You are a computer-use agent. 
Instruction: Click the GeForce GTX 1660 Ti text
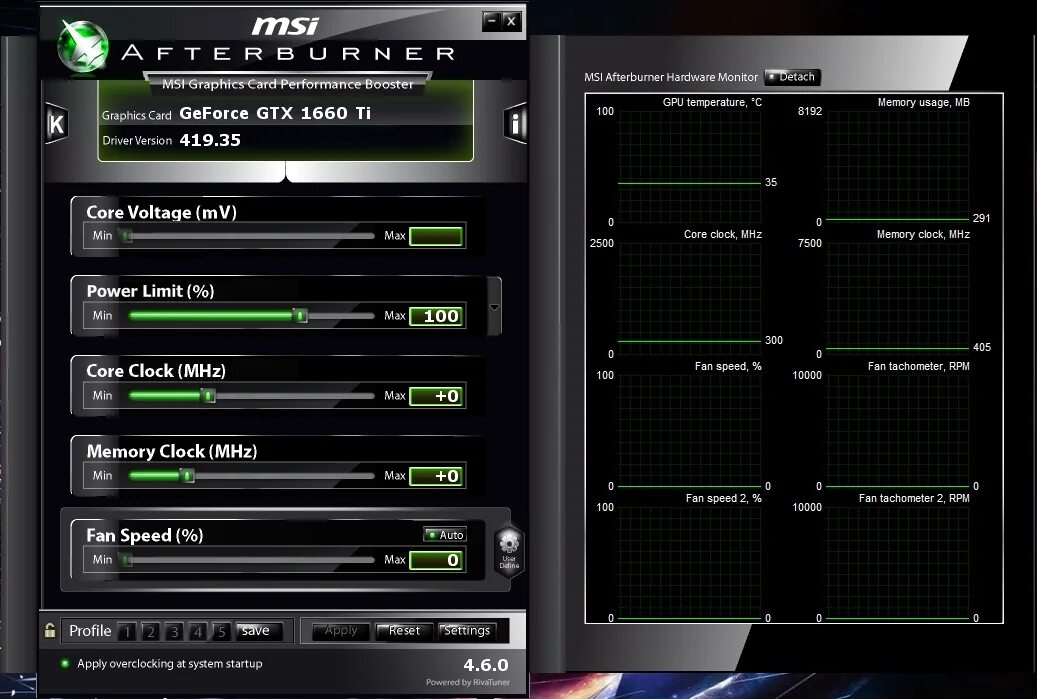click(x=275, y=113)
